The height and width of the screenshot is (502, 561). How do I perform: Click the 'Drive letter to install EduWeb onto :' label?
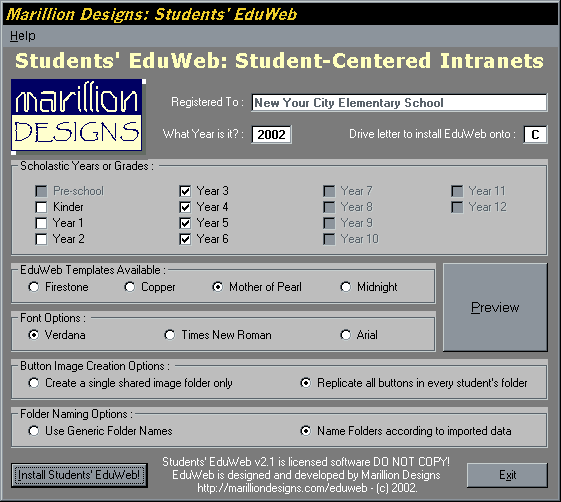point(433,134)
